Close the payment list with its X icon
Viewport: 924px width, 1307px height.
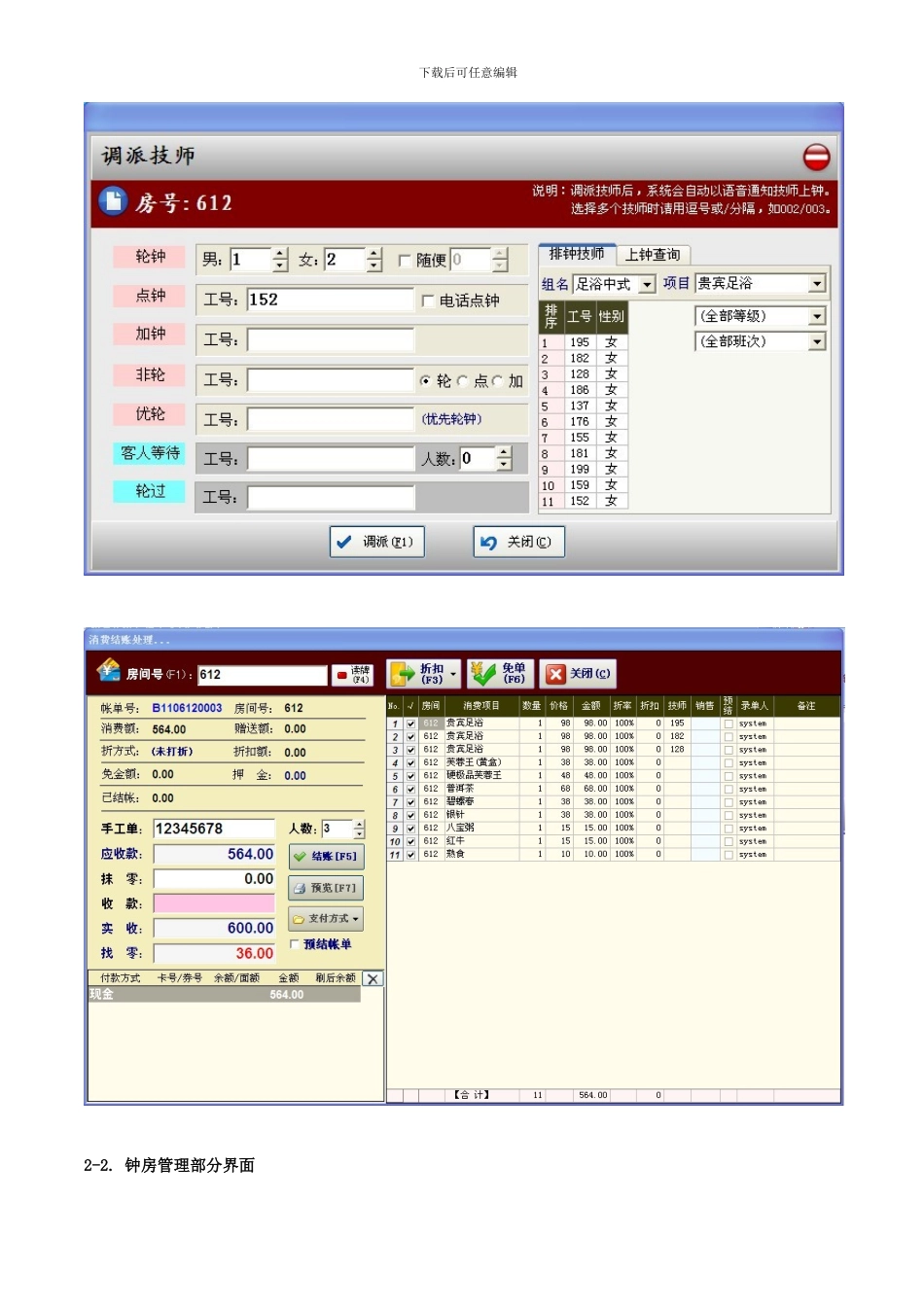tap(373, 978)
